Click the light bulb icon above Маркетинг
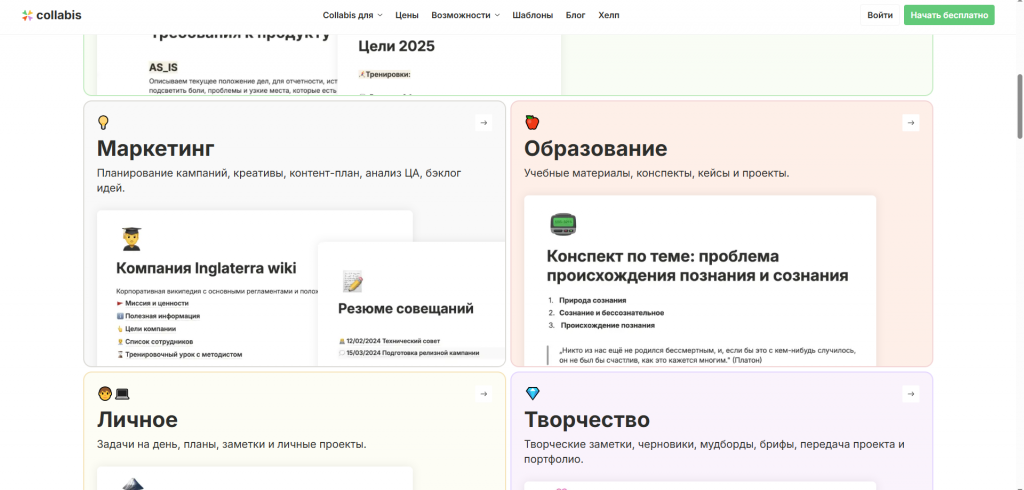Image resolution: width=1024 pixels, height=490 pixels. [103, 123]
